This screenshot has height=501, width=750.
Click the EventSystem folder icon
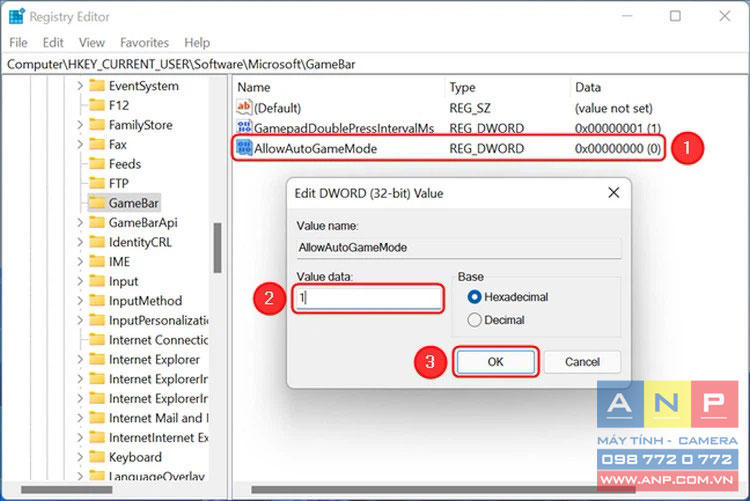tap(97, 86)
